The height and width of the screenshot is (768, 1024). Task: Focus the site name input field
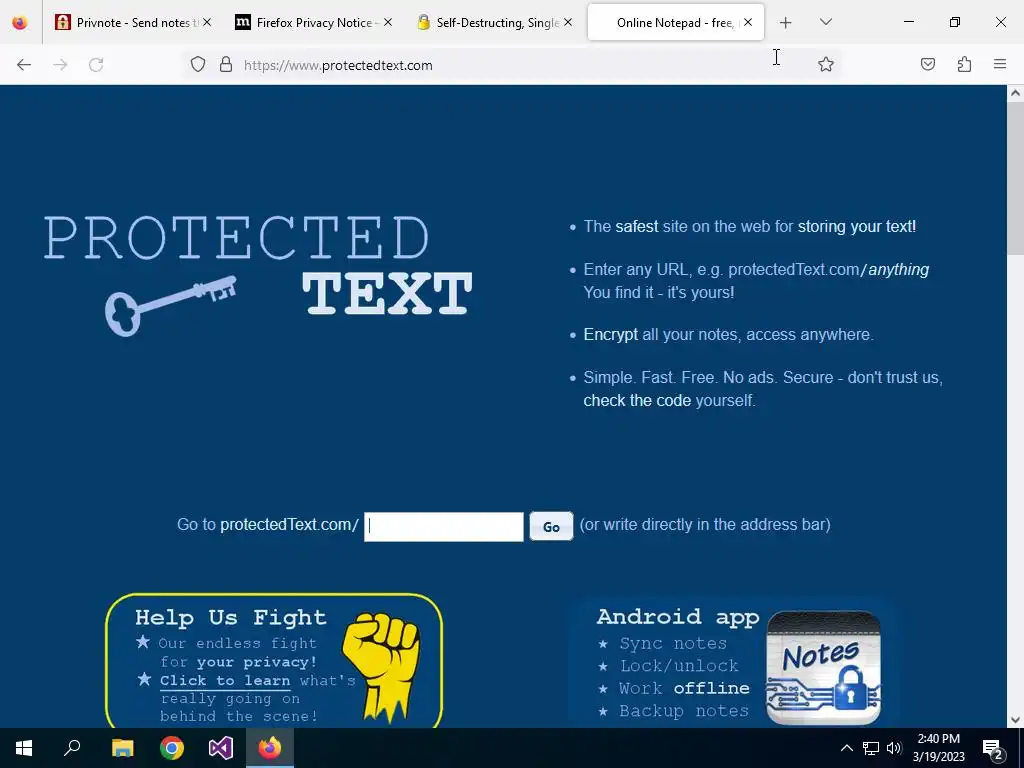(x=443, y=526)
